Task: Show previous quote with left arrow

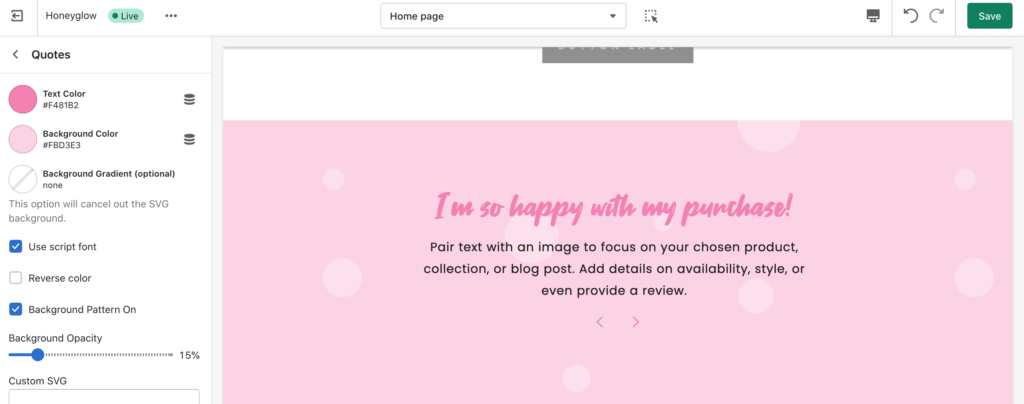Action: pos(600,322)
